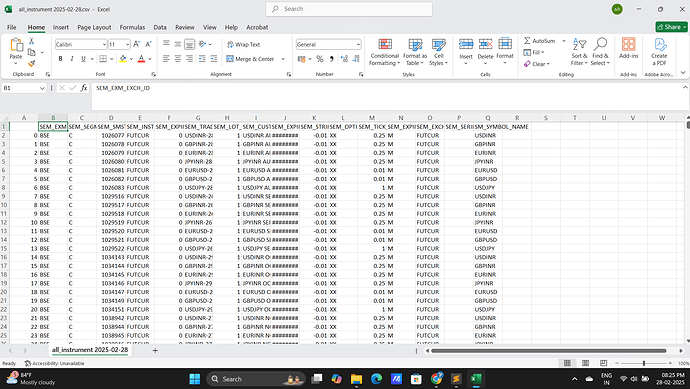This screenshot has height=389, width=690.
Task: Open fill color dropdown arrow
Action: point(131,59)
